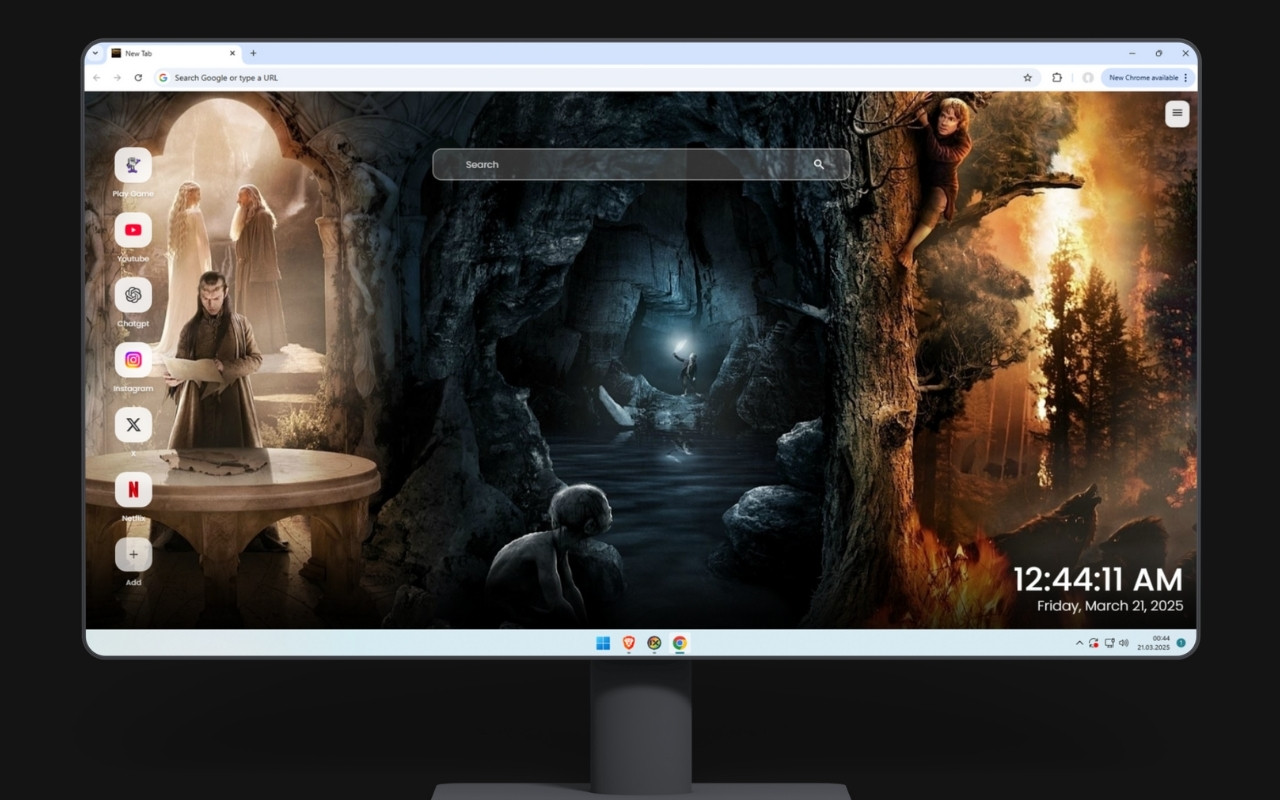Open the X shortcut in the sidebar
1280x800 pixels.
pyautogui.click(x=133, y=424)
